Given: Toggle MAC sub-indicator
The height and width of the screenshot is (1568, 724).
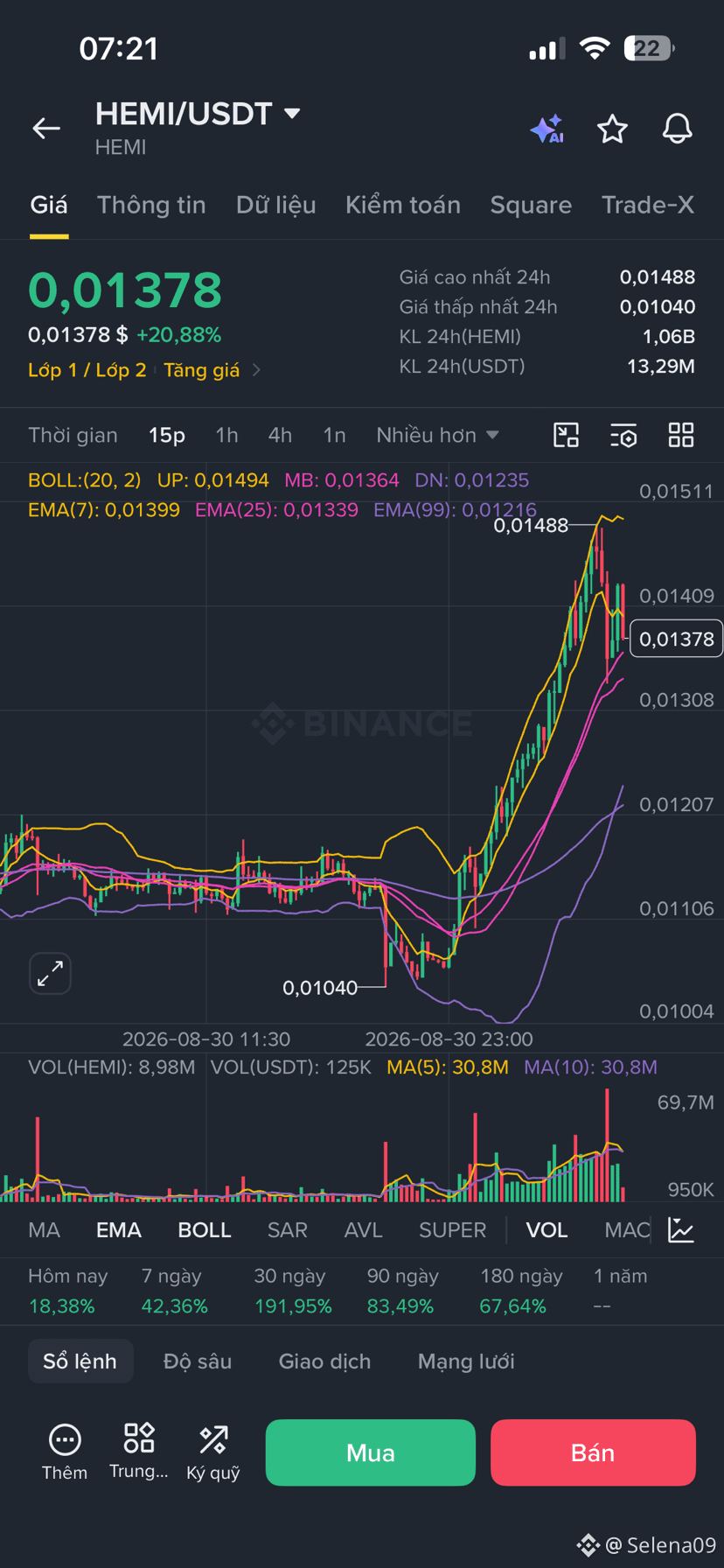Looking at the screenshot, I should [x=627, y=1229].
